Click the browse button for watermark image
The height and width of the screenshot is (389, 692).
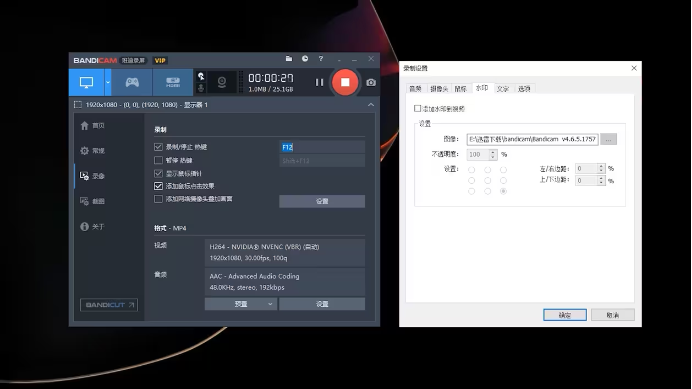click(608, 139)
